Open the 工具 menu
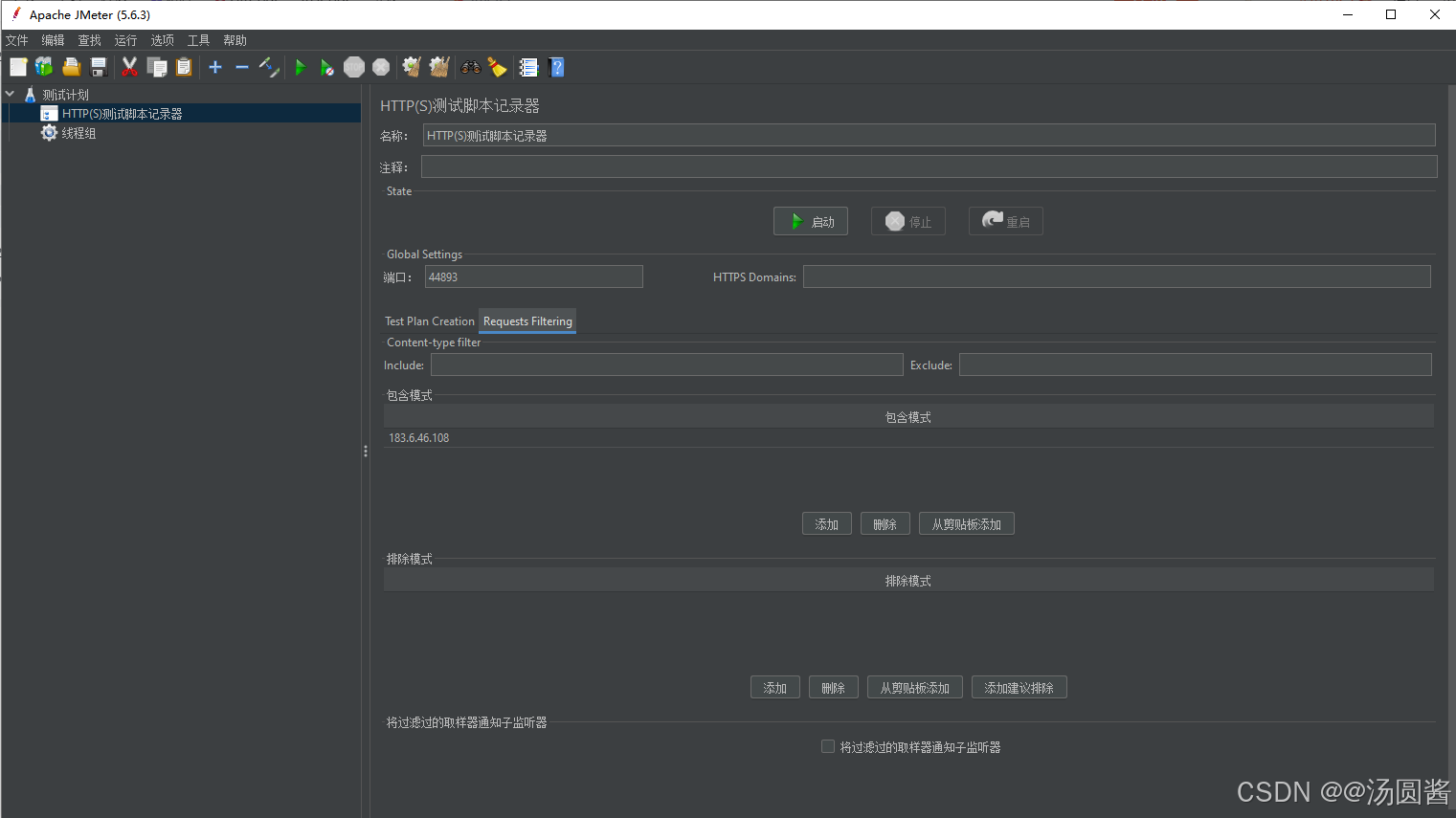This screenshot has width=1456, height=818. [198, 40]
